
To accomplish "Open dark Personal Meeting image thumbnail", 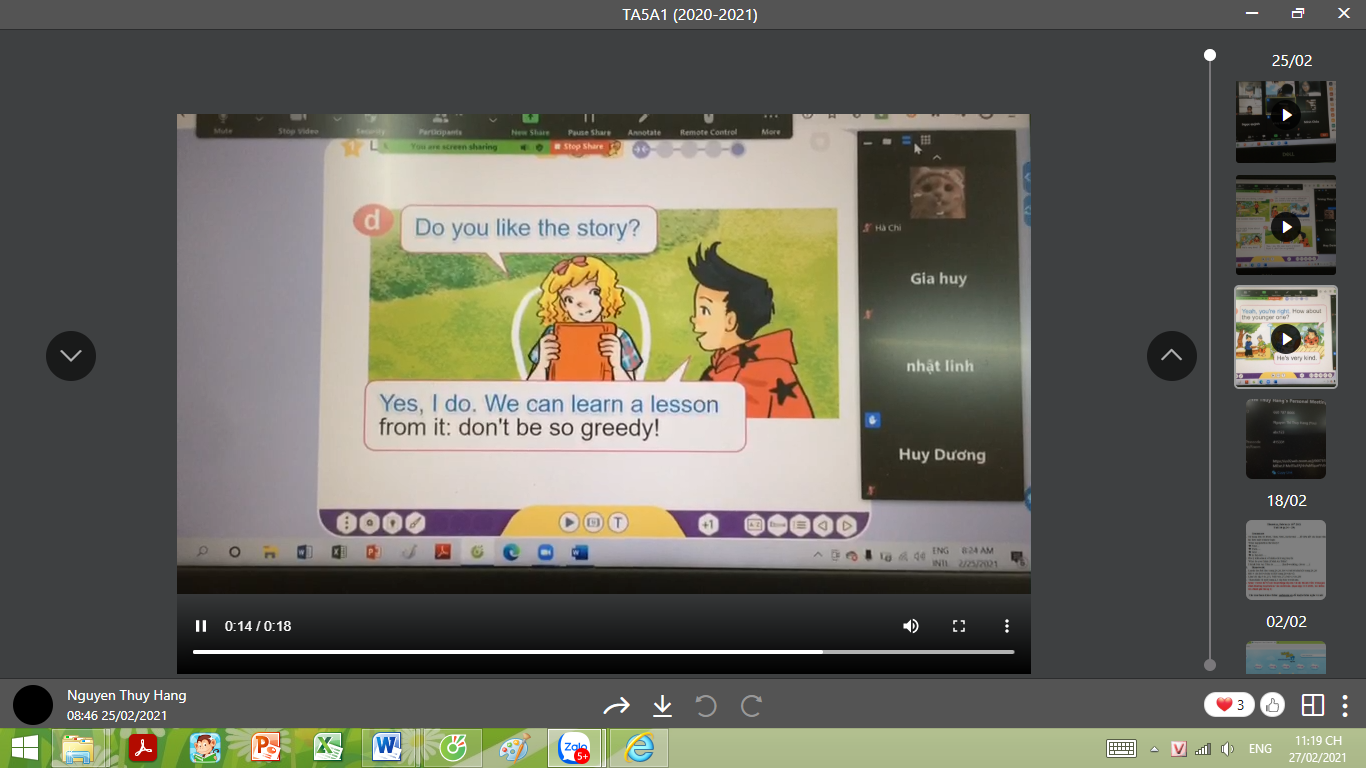I will pyautogui.click(x=1286, y=439).
